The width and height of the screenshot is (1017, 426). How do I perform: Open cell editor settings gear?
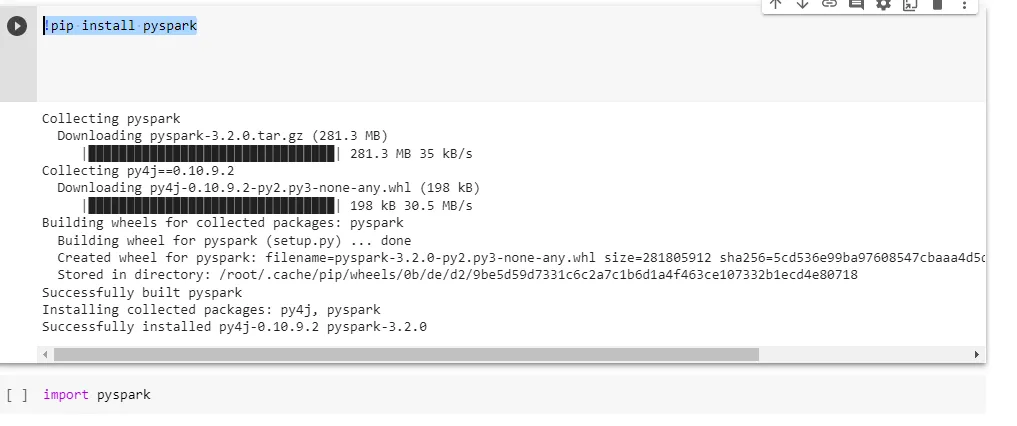tap(883, 5)
